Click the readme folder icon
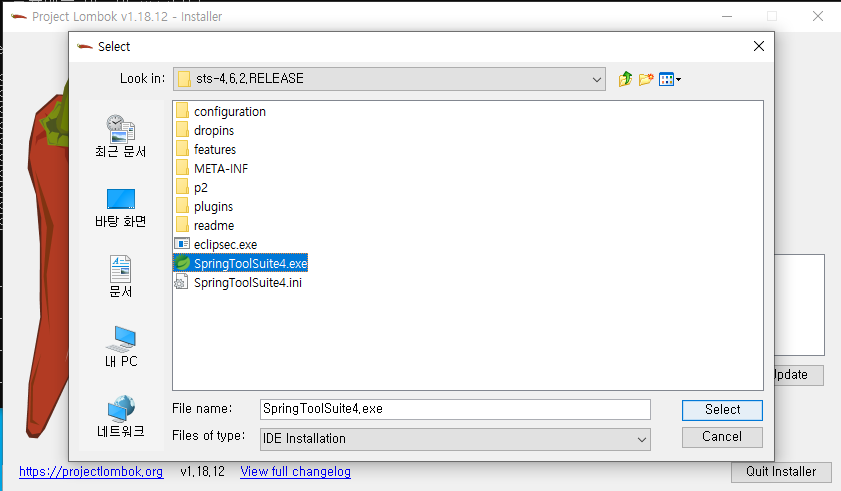 coord(182,225)
